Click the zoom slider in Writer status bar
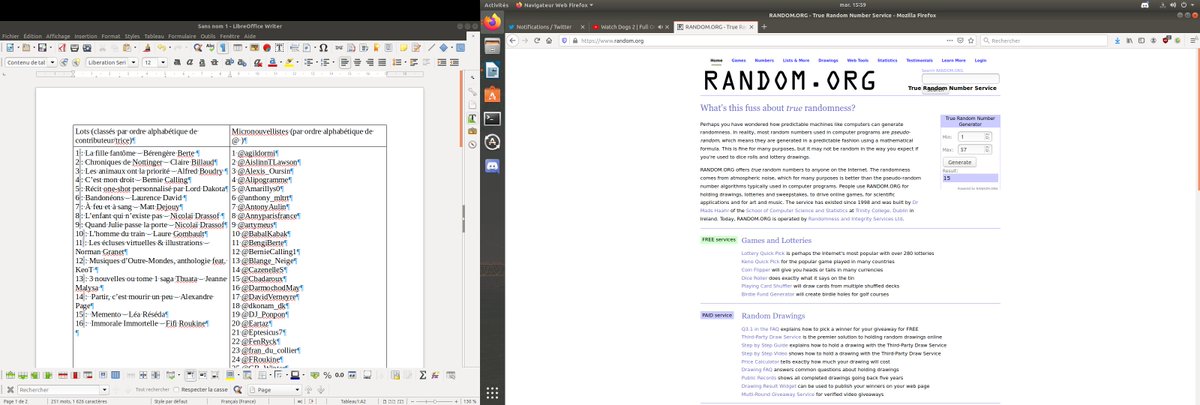 tap(436, 401)
